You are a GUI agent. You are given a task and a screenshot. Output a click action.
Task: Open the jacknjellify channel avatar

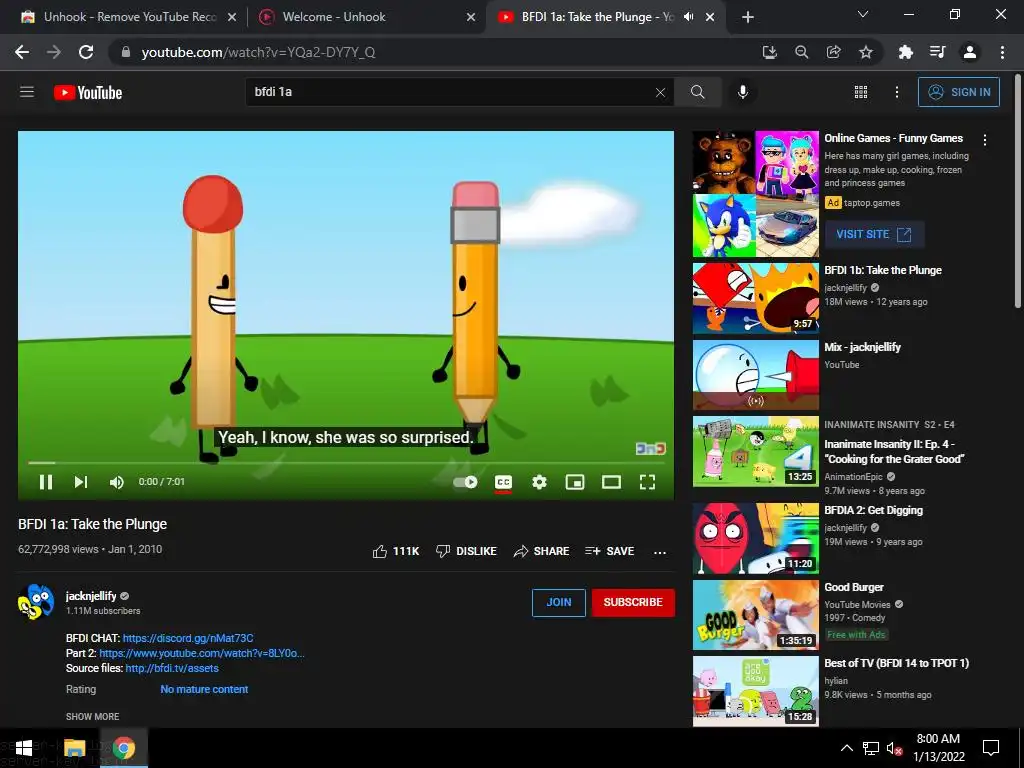pos(36,602)
